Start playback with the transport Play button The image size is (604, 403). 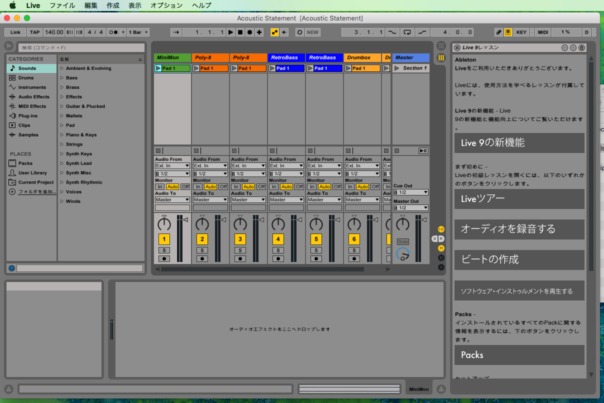click(x=231, y=32)
